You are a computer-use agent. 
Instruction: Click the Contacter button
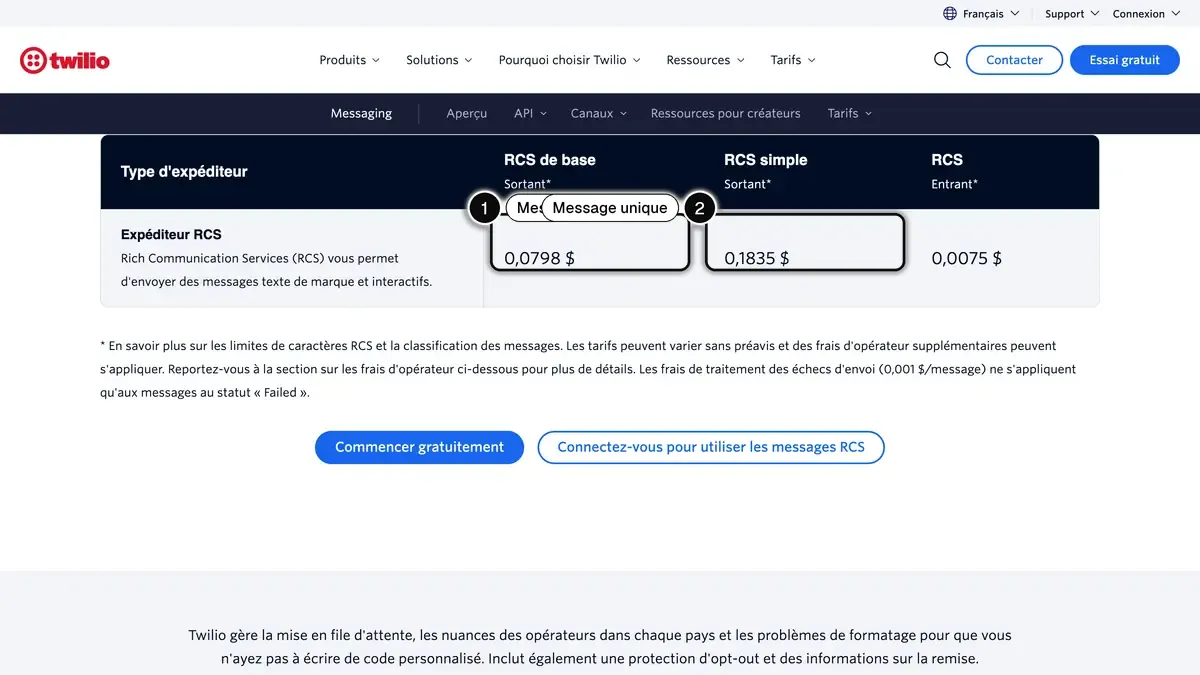1014,60
